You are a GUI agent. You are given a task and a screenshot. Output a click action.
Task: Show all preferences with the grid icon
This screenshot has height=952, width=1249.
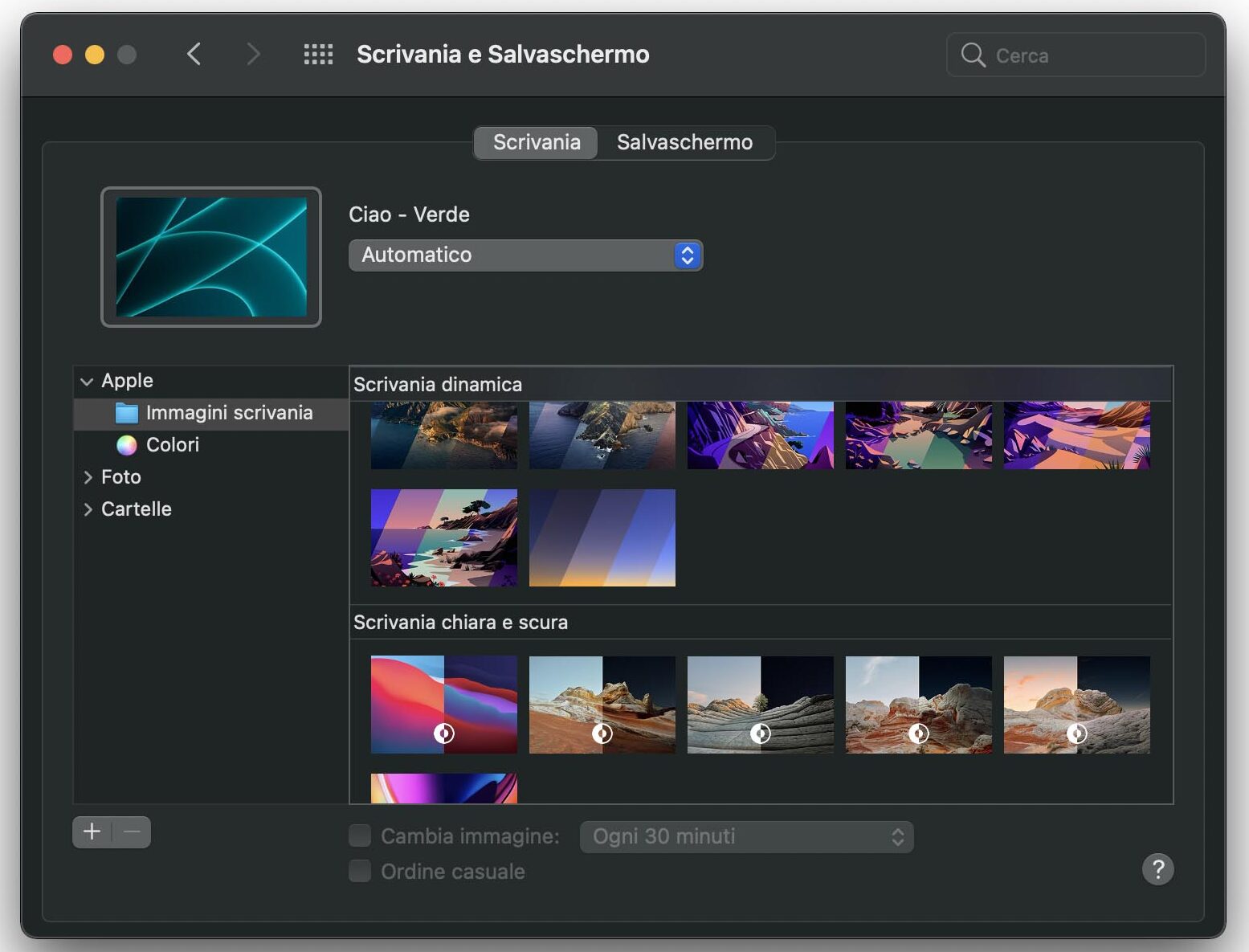pos(318,55)
